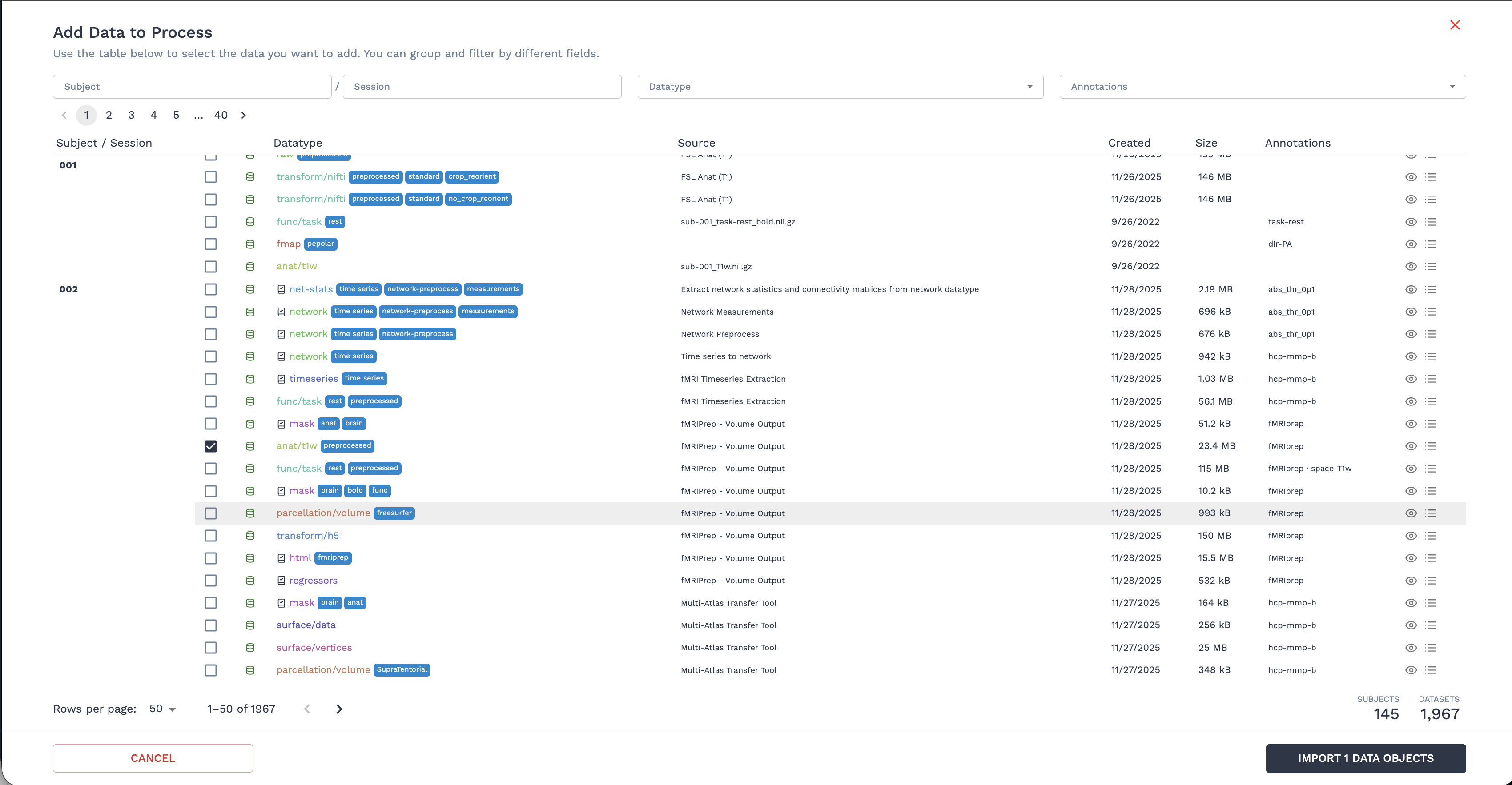Tick the checkbox for regressors

(211, 580)
